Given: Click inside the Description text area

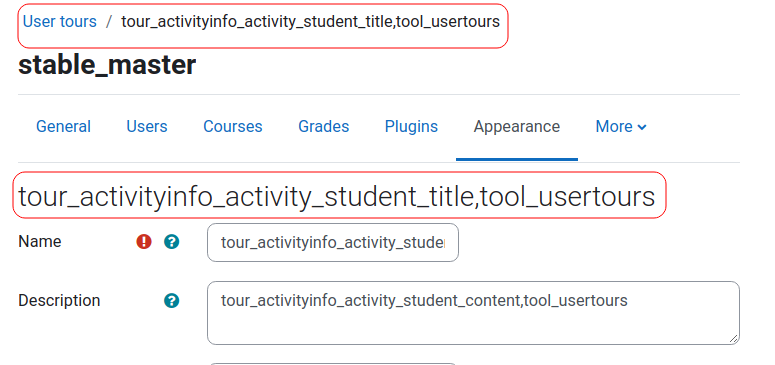Looking at the screenshot, I should (473, 313).
